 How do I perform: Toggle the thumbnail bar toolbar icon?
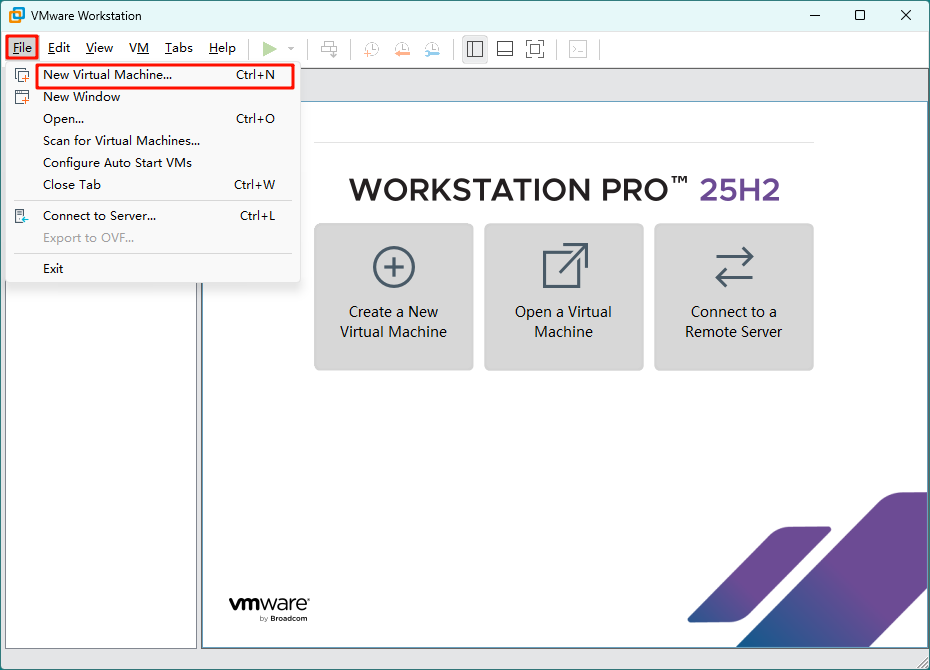tap(505, 49)
